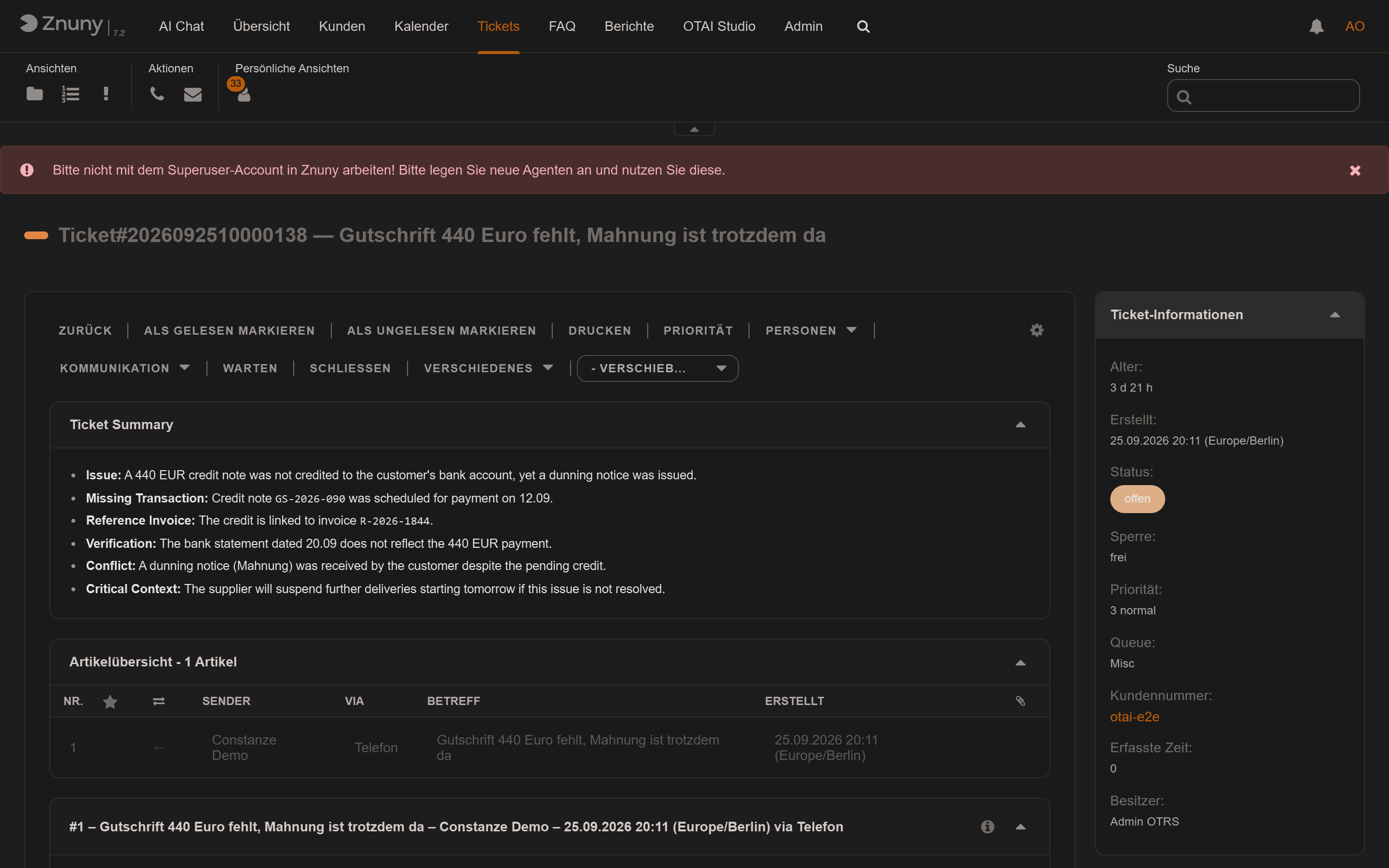Go to Übersicht in the navigation

pos(261,27)
